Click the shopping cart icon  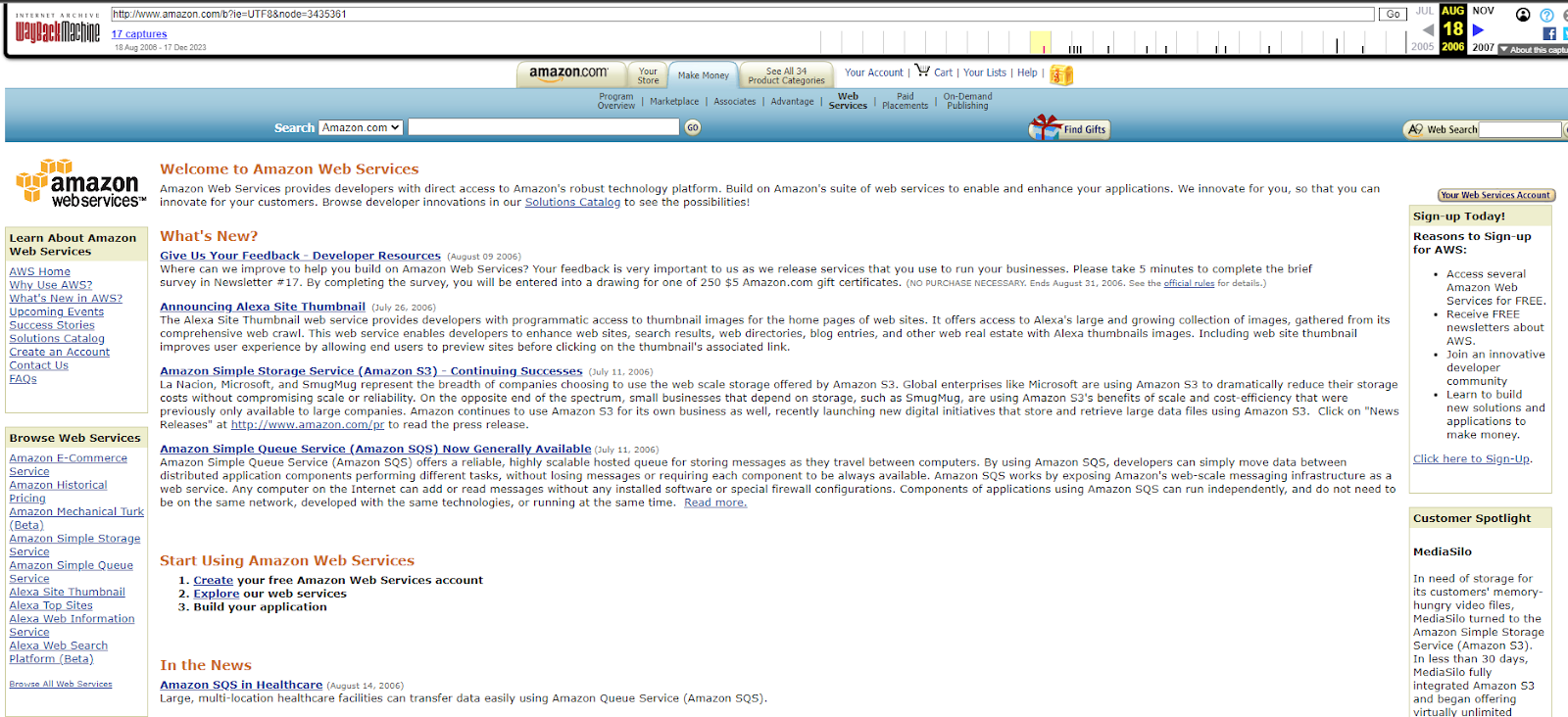click(x=922, y=71)
